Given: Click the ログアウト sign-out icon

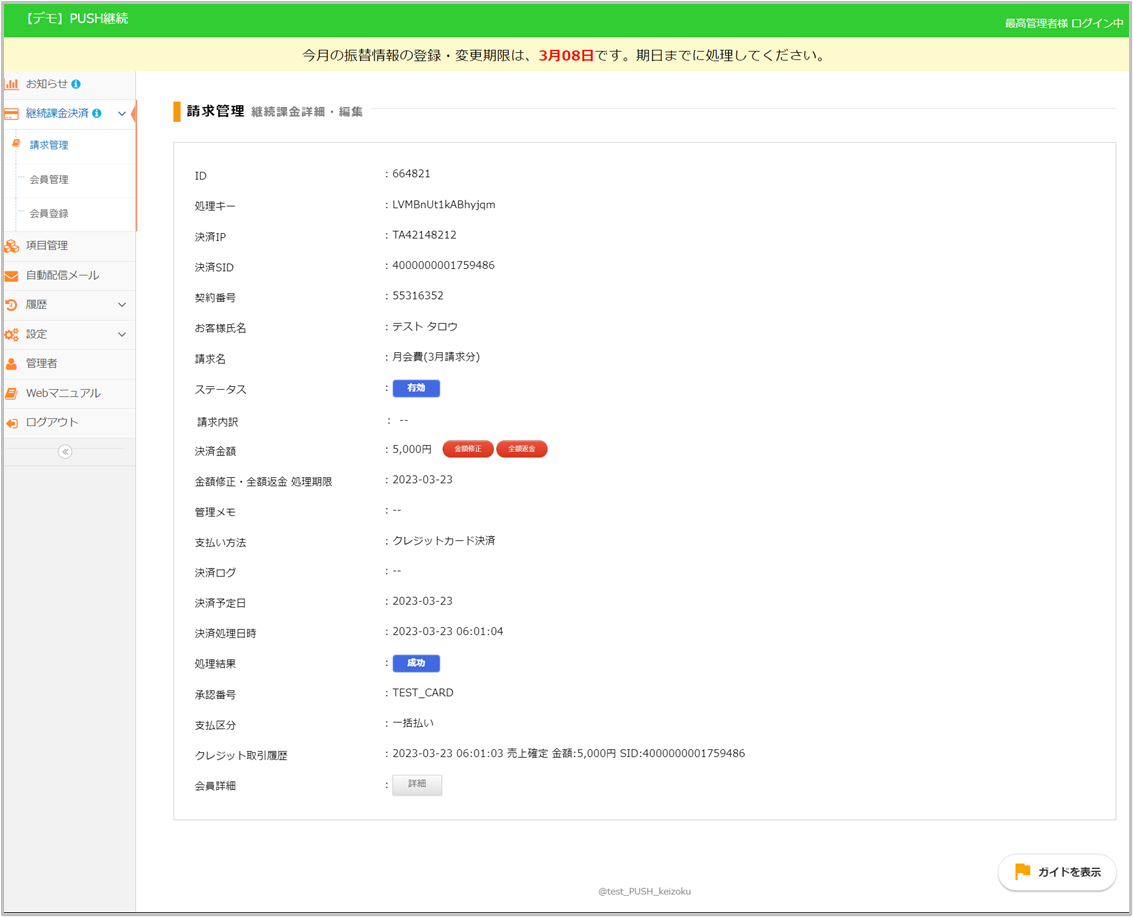Looking at the screenshot, I should point(12,423).
